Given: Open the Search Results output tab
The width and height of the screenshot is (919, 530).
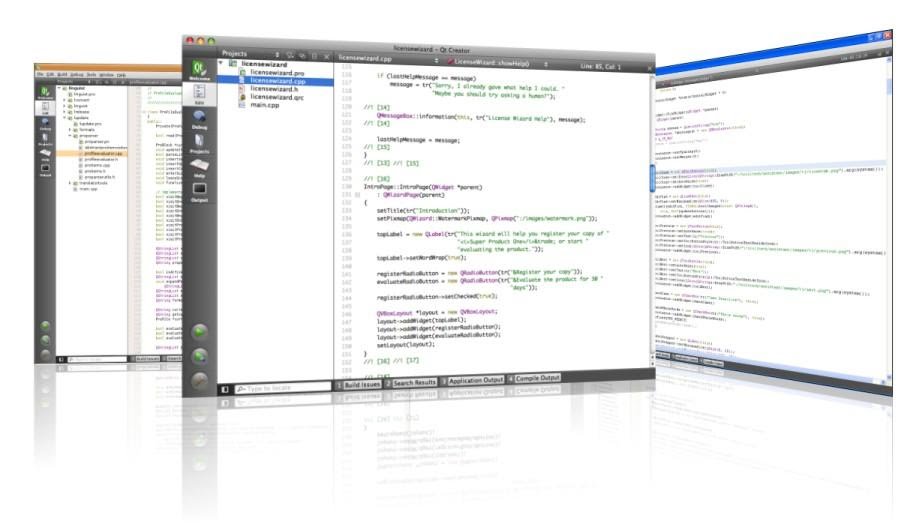Looking at the screenshot, I should click(x=410, y=383).
